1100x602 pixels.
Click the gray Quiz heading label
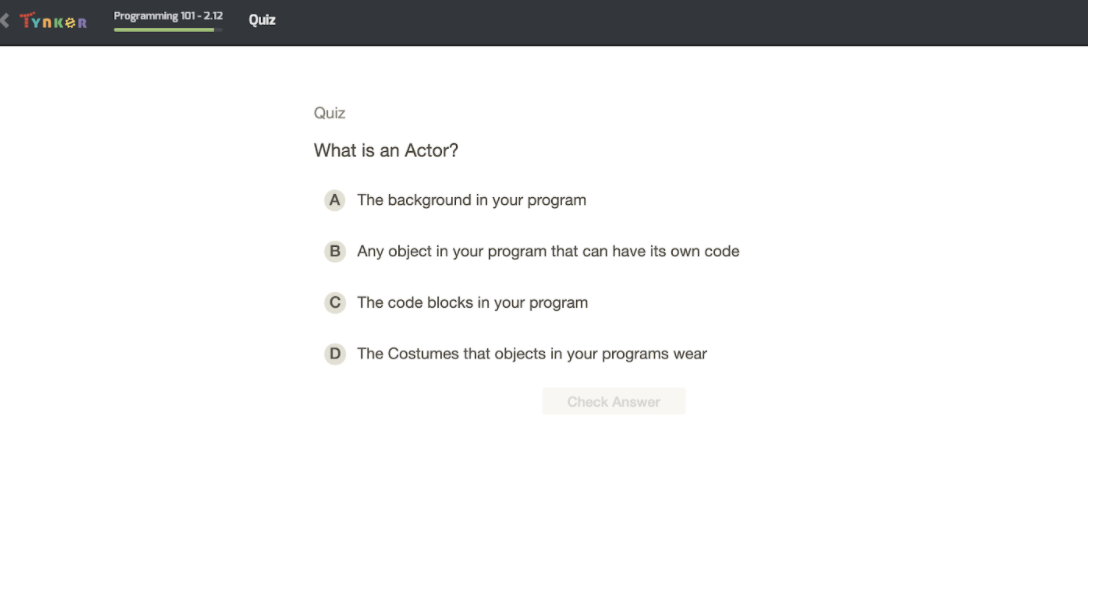329,113
